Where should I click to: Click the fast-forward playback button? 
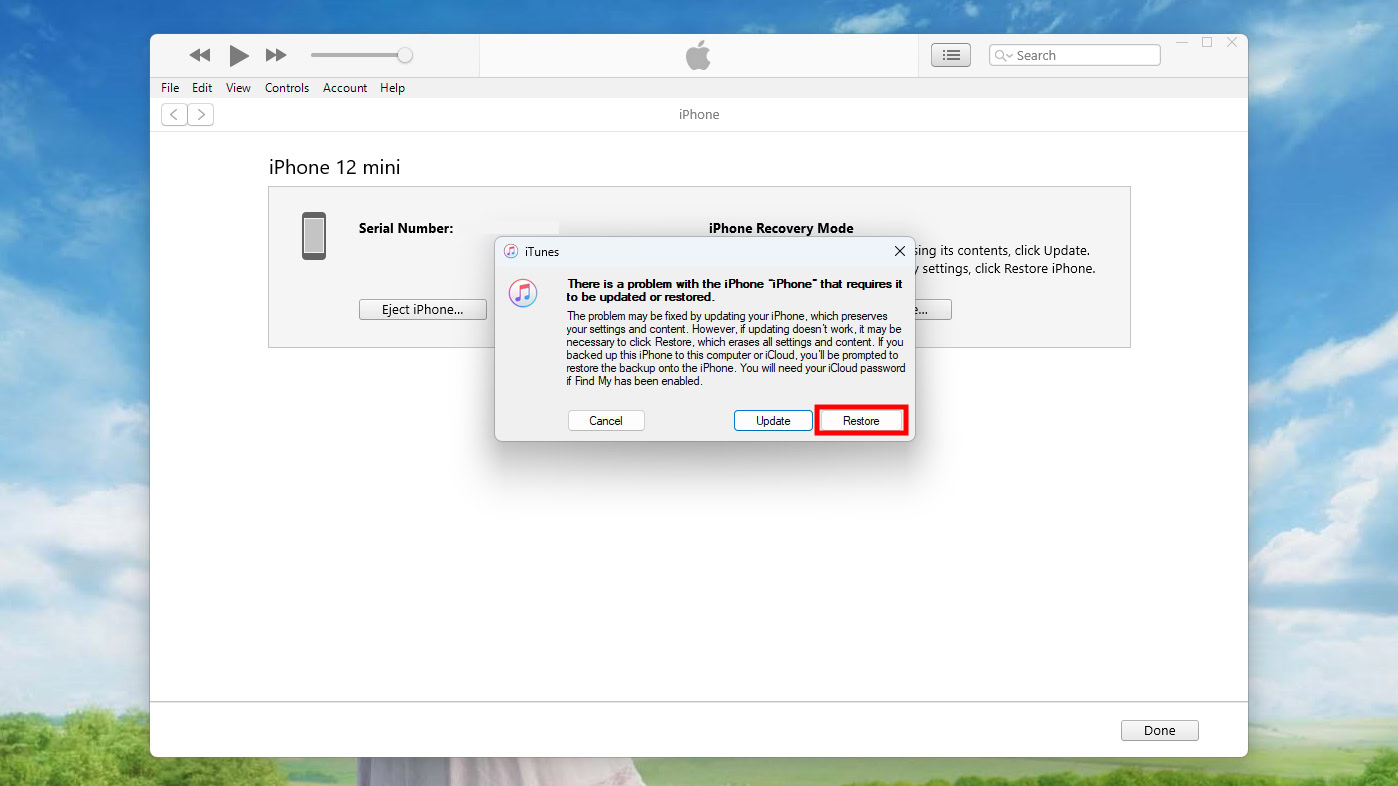click(x=276, y=55)
